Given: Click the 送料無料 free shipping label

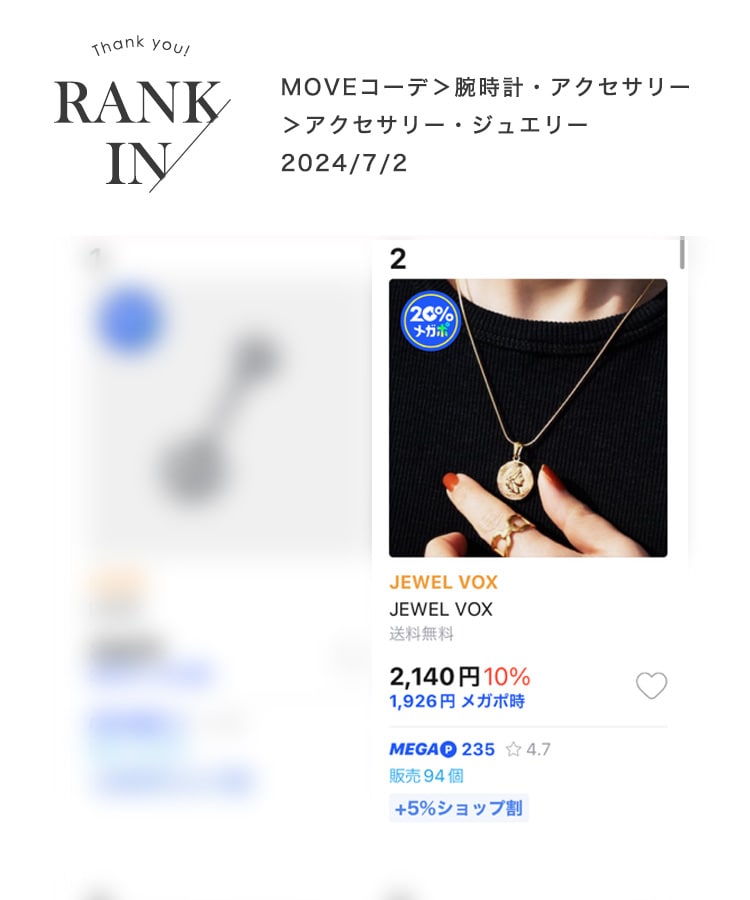Looking at the screenshot, I should (x=421, y=634).
